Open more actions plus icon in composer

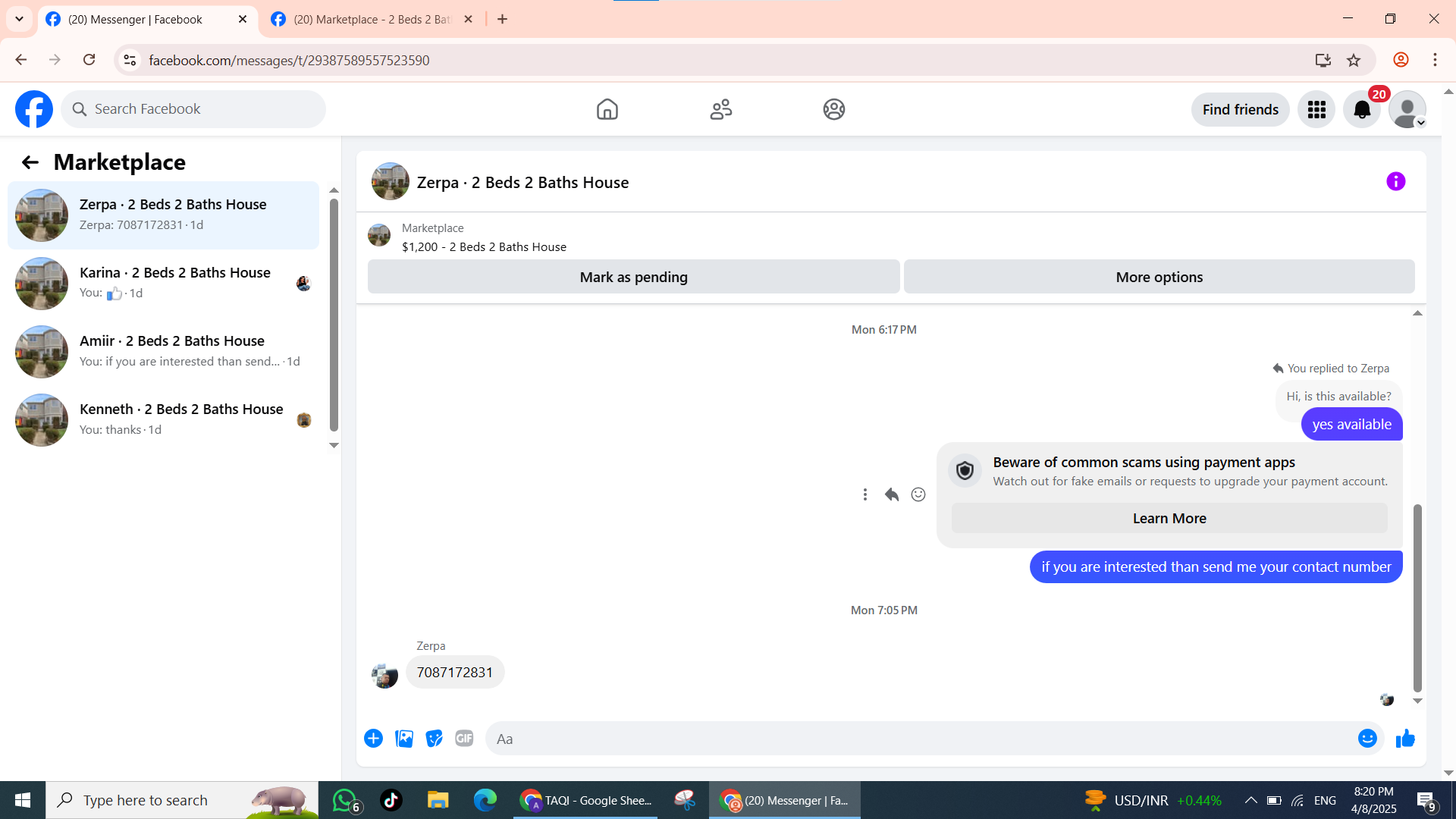click(373, 739)
